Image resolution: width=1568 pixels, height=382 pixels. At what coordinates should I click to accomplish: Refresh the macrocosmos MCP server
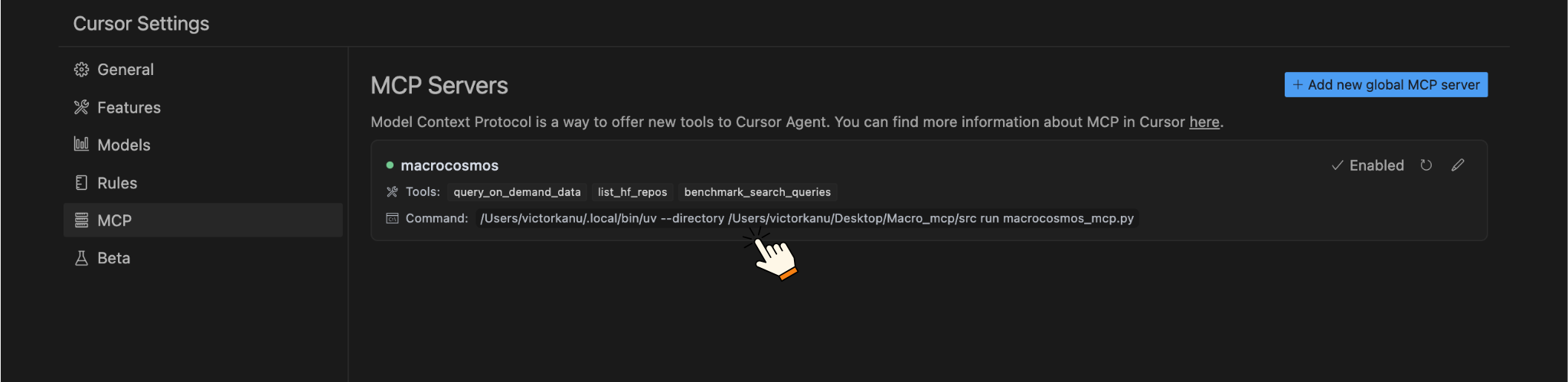[1426, 165]
